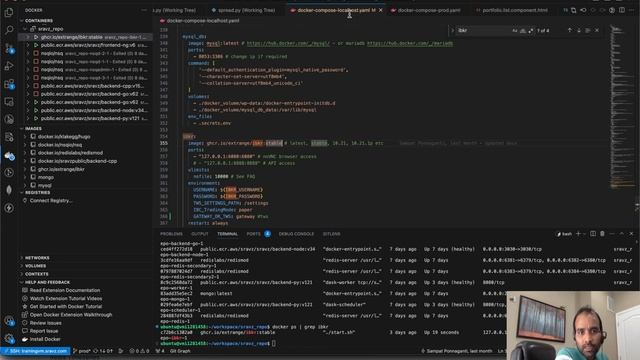This screenshot has width=640, height=360.
Task: Open Docker panel More Actions ellipsis
Action: click(144, 10)
